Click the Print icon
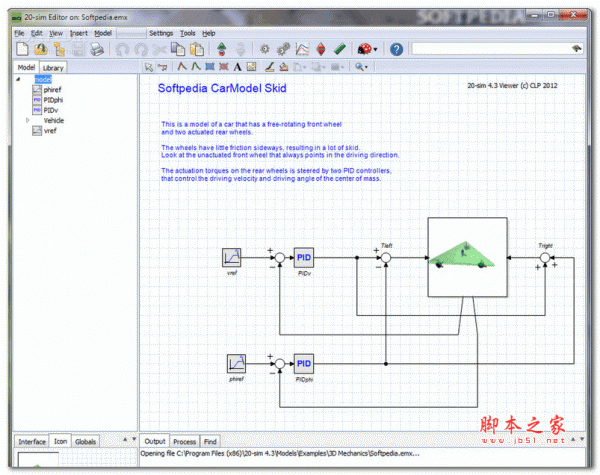 tap(97, 49)
